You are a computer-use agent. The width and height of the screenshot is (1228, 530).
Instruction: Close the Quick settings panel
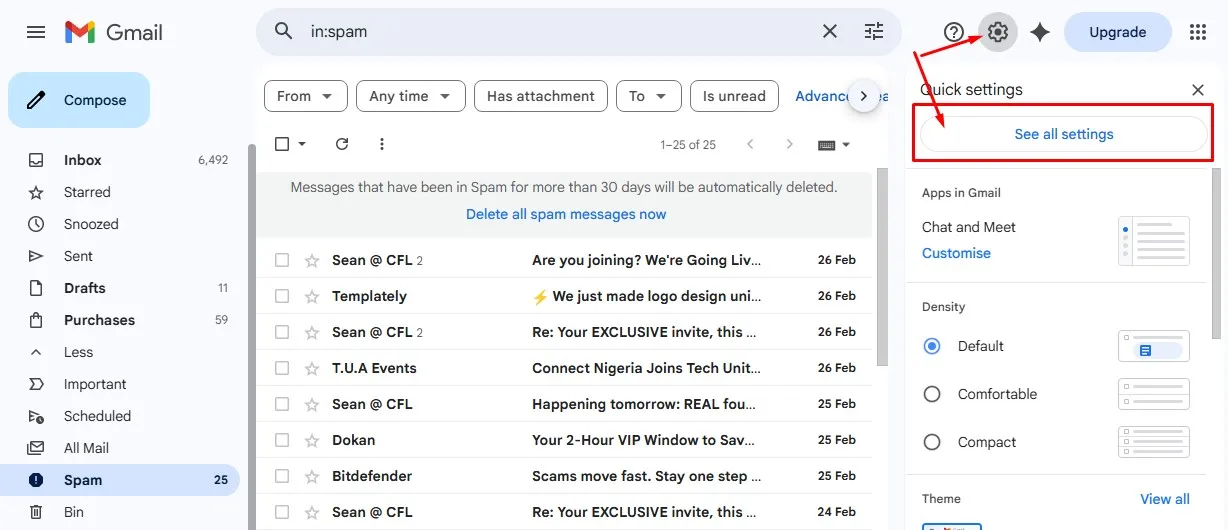click(1198, 90)
